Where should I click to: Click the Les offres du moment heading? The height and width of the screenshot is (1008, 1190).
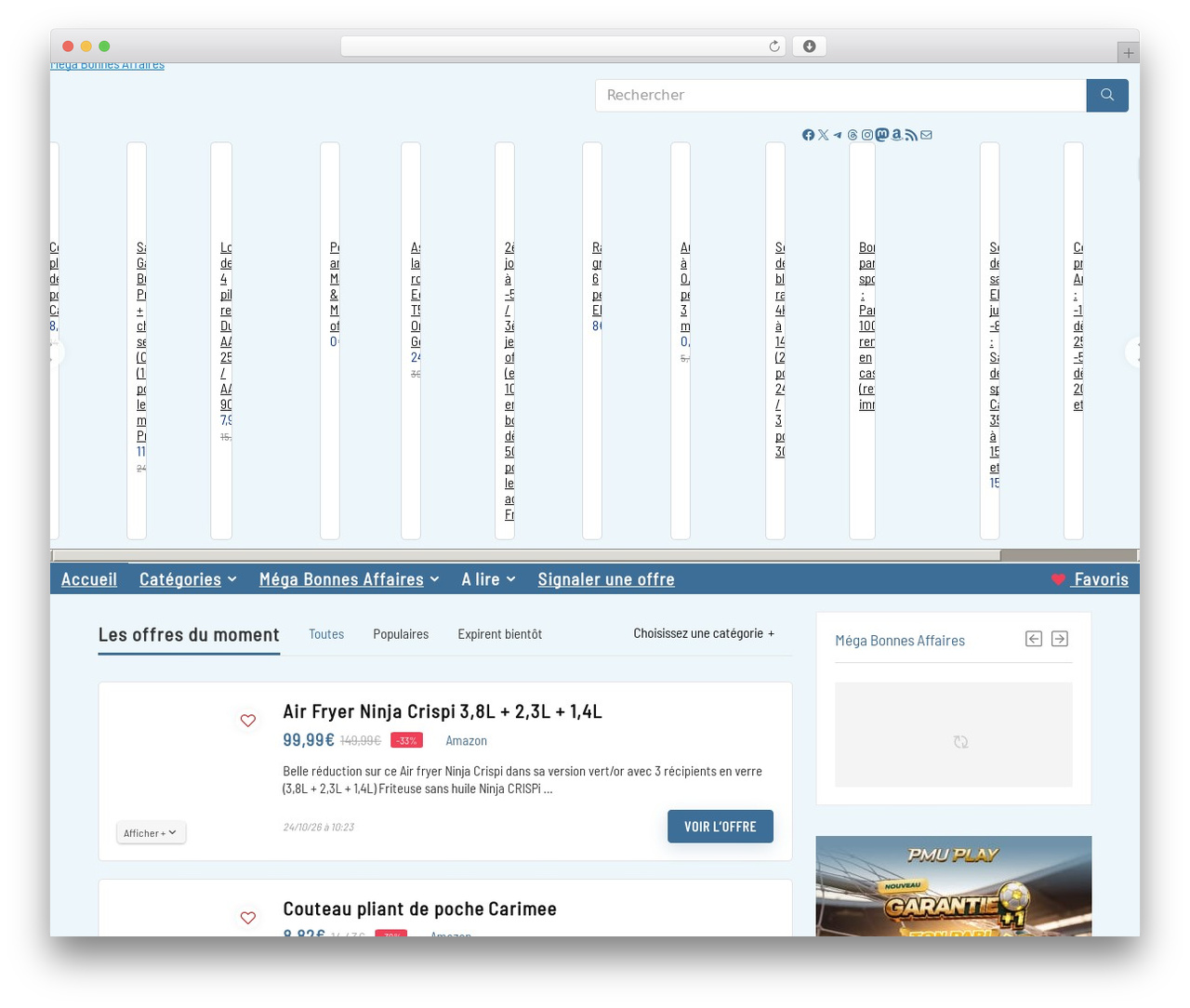click(189, 635)
